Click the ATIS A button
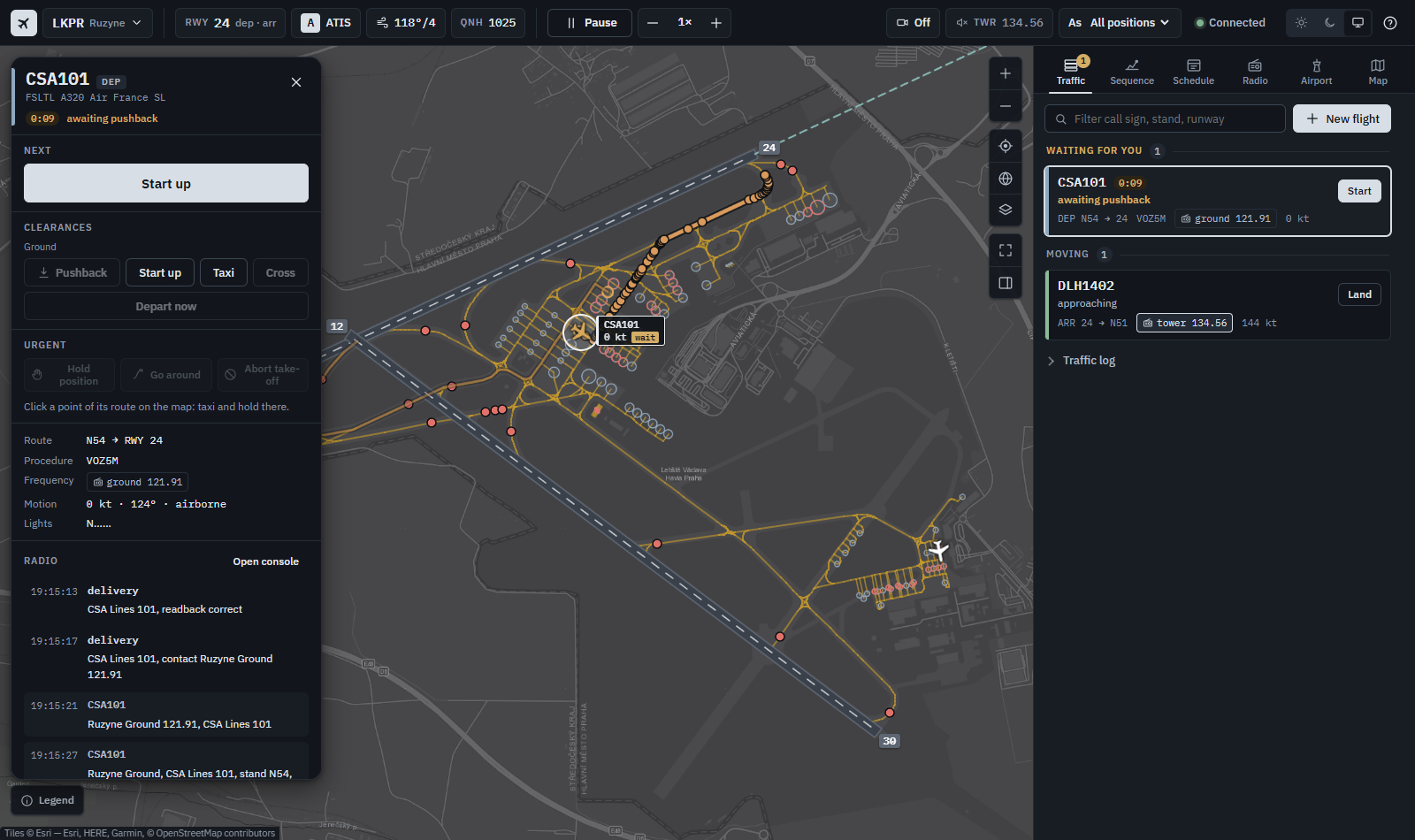Screen dimensions: 1415x840 pyautogui.click(x=325, y=23)
